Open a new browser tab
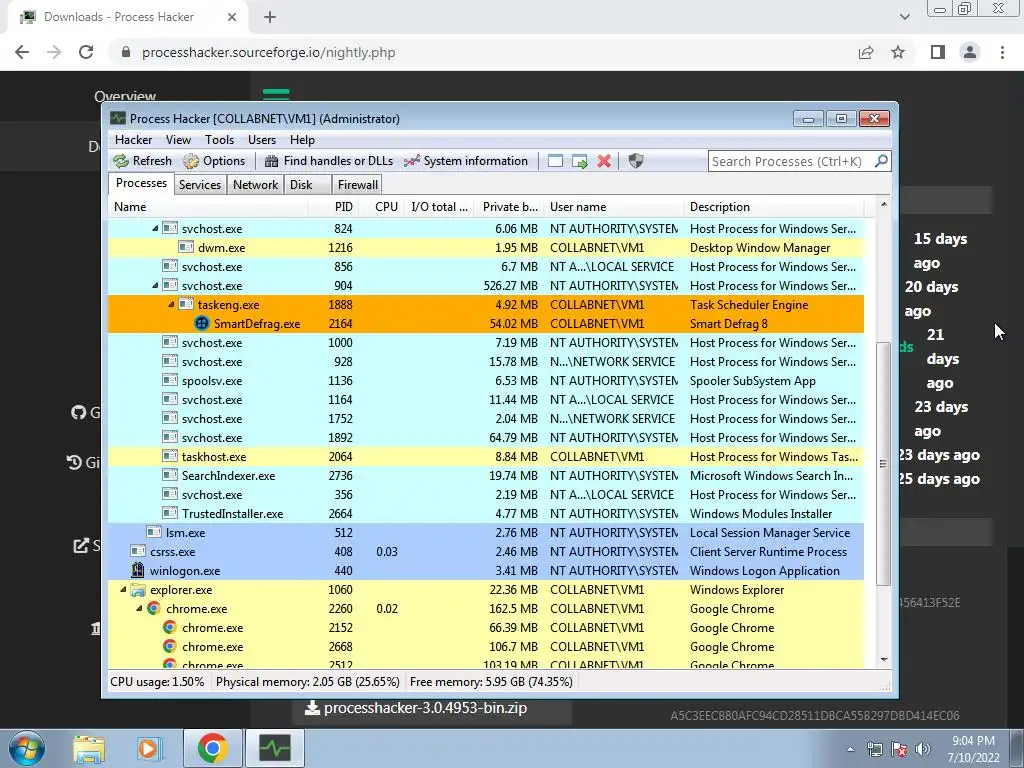Viewport: 1024px width, 768px height. [x=270, y=17]
